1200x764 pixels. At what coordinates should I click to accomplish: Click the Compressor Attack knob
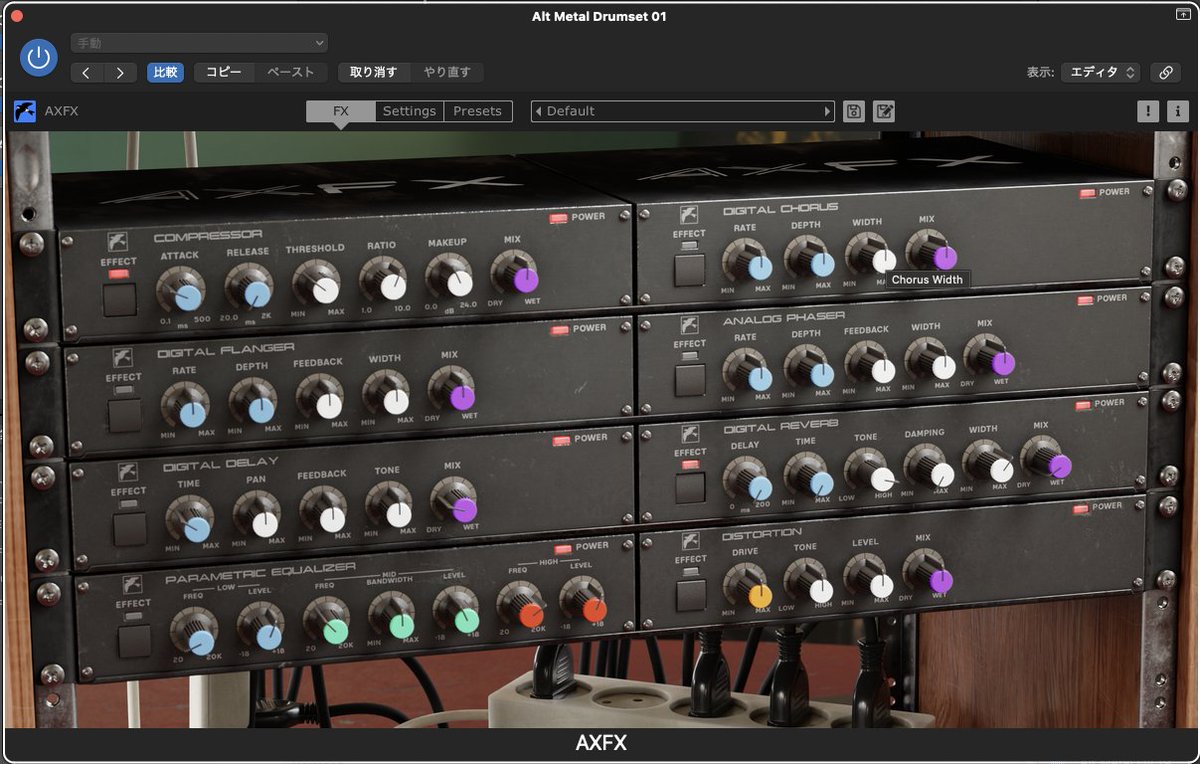click(x=182, y=290)
